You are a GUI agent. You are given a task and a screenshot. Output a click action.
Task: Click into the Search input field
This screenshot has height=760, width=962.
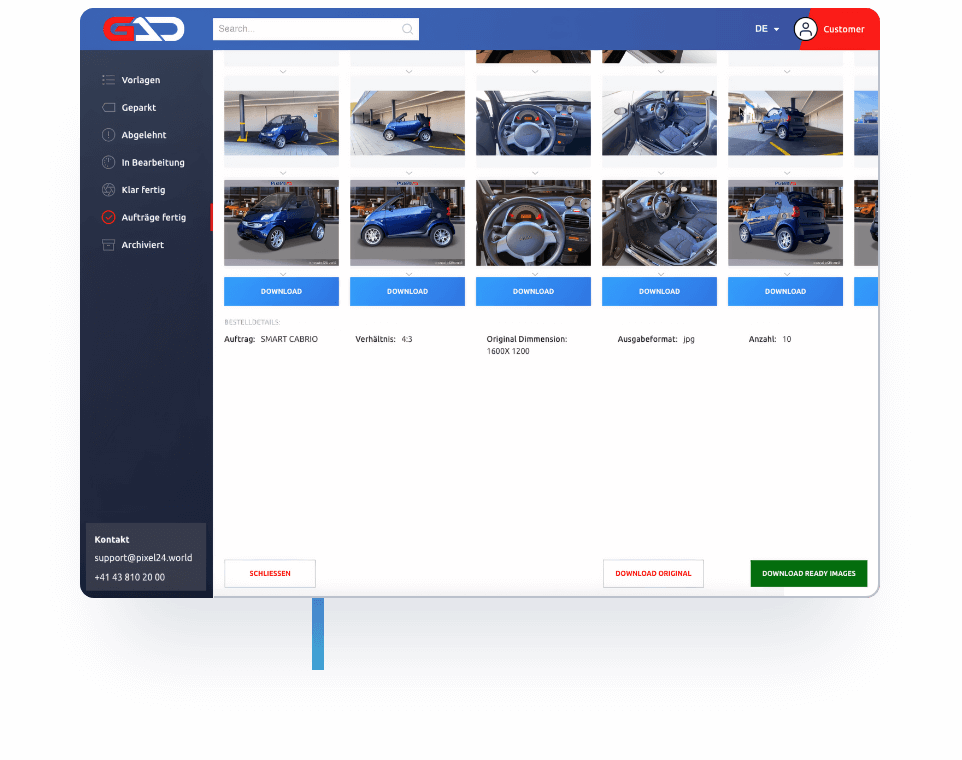click(x=305, y=29)
